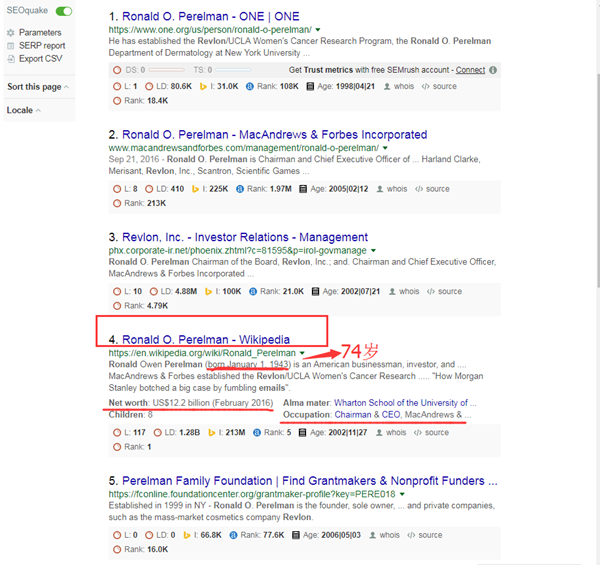This screenshot has width=600, height=565.
Task: Click the Export CSV option
Action: pyautogui.click(x=41, y=59)
